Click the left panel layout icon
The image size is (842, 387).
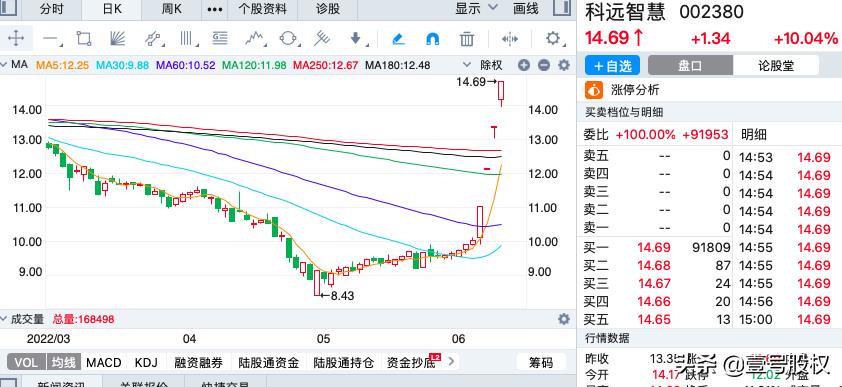coord(8,8)
